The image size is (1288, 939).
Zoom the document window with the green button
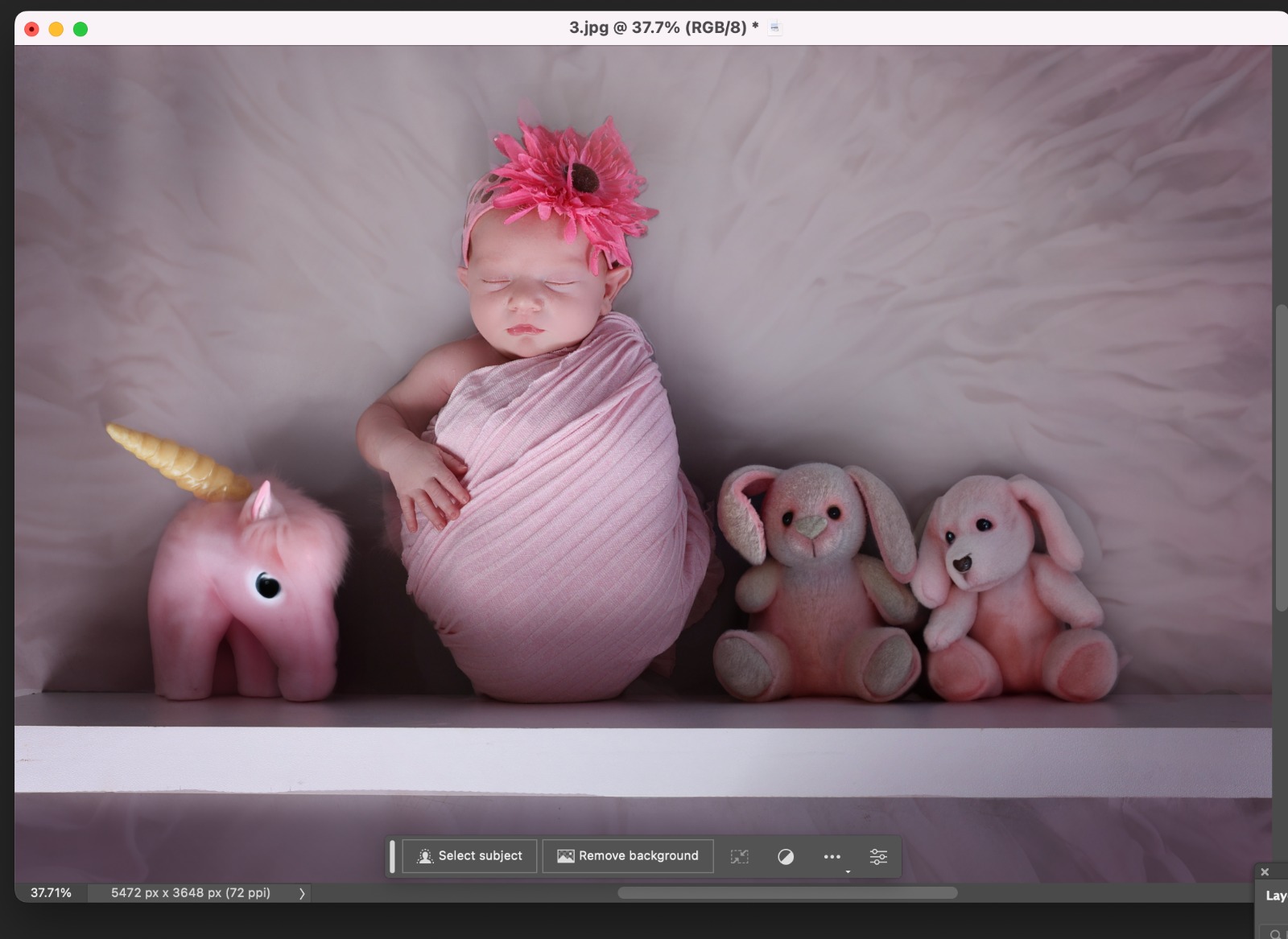click(x=80, y=29)
